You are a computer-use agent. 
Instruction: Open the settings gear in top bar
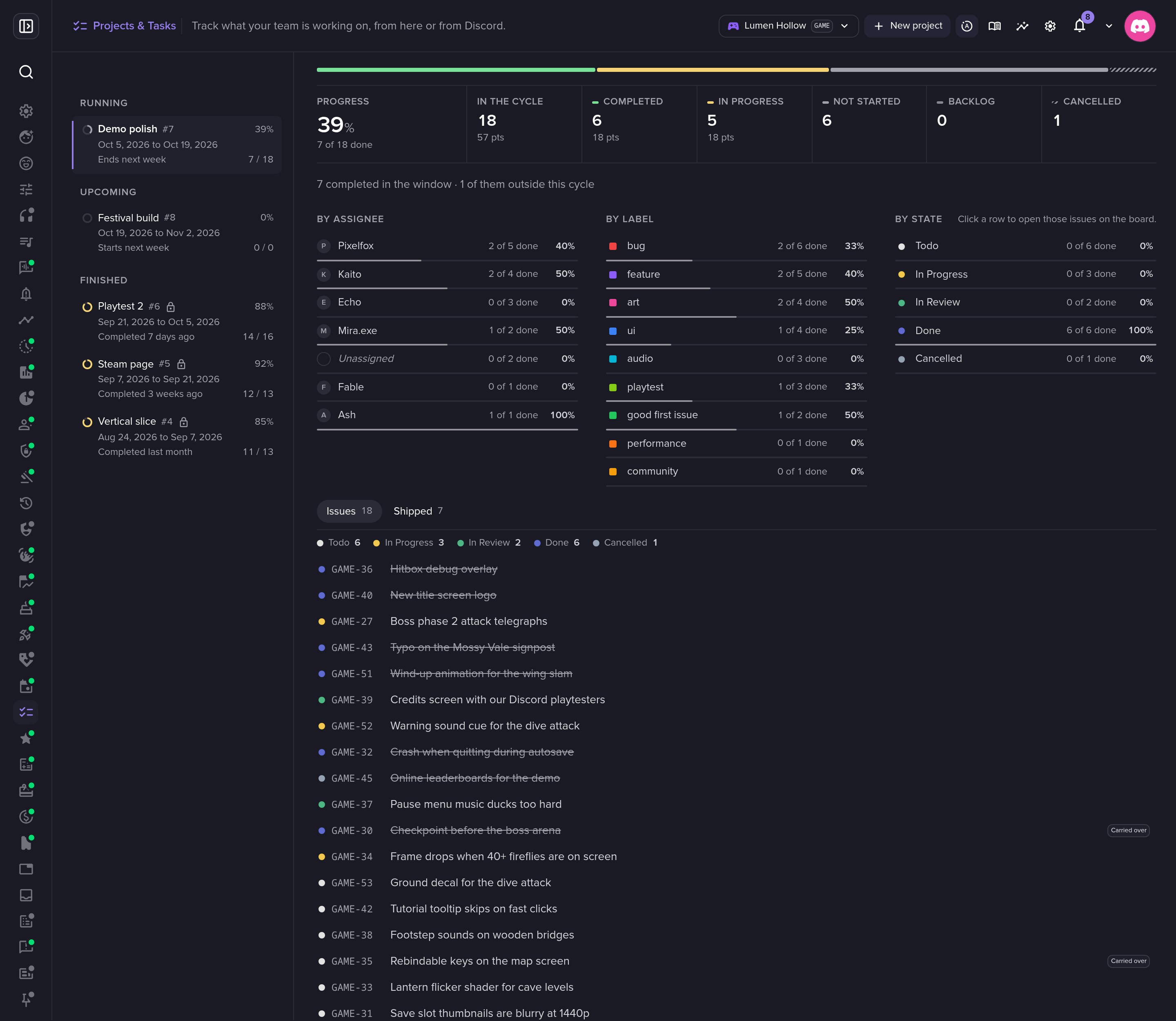[1050, 26]
